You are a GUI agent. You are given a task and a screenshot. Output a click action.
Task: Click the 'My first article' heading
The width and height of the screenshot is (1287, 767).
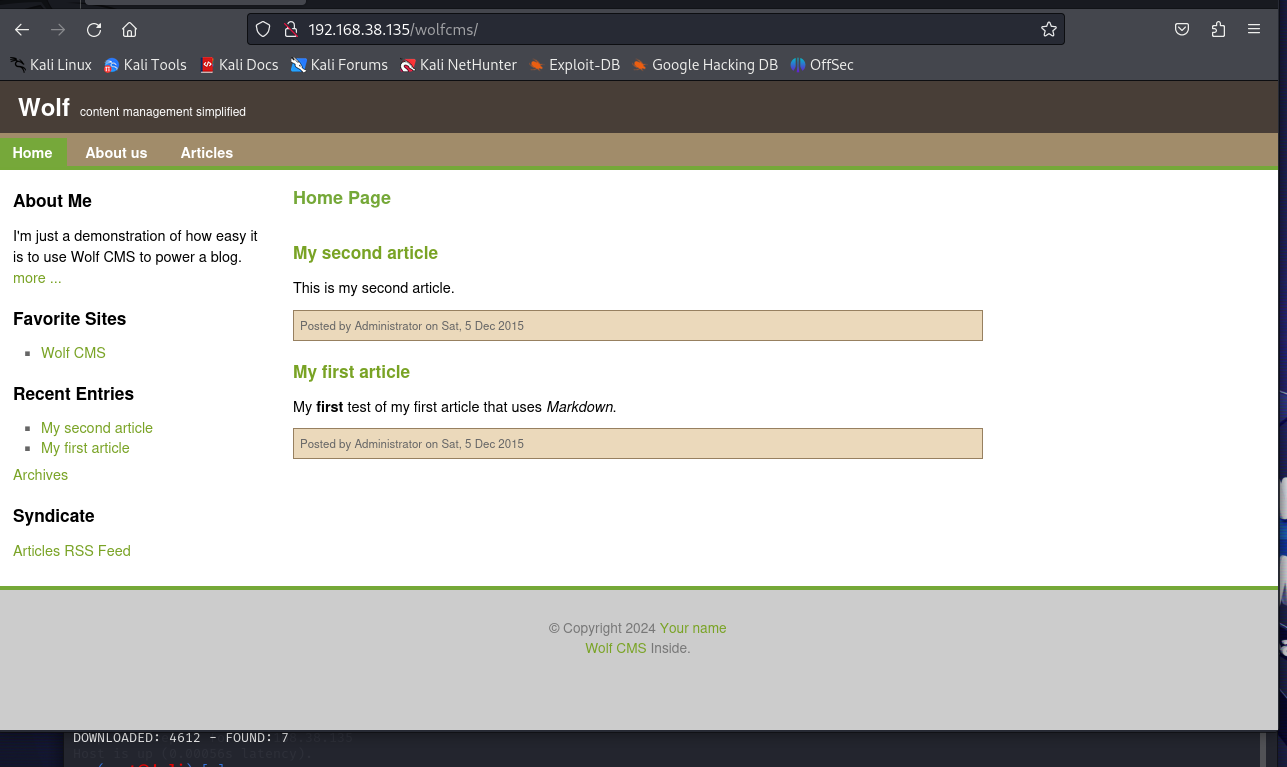tap(351, 372)
